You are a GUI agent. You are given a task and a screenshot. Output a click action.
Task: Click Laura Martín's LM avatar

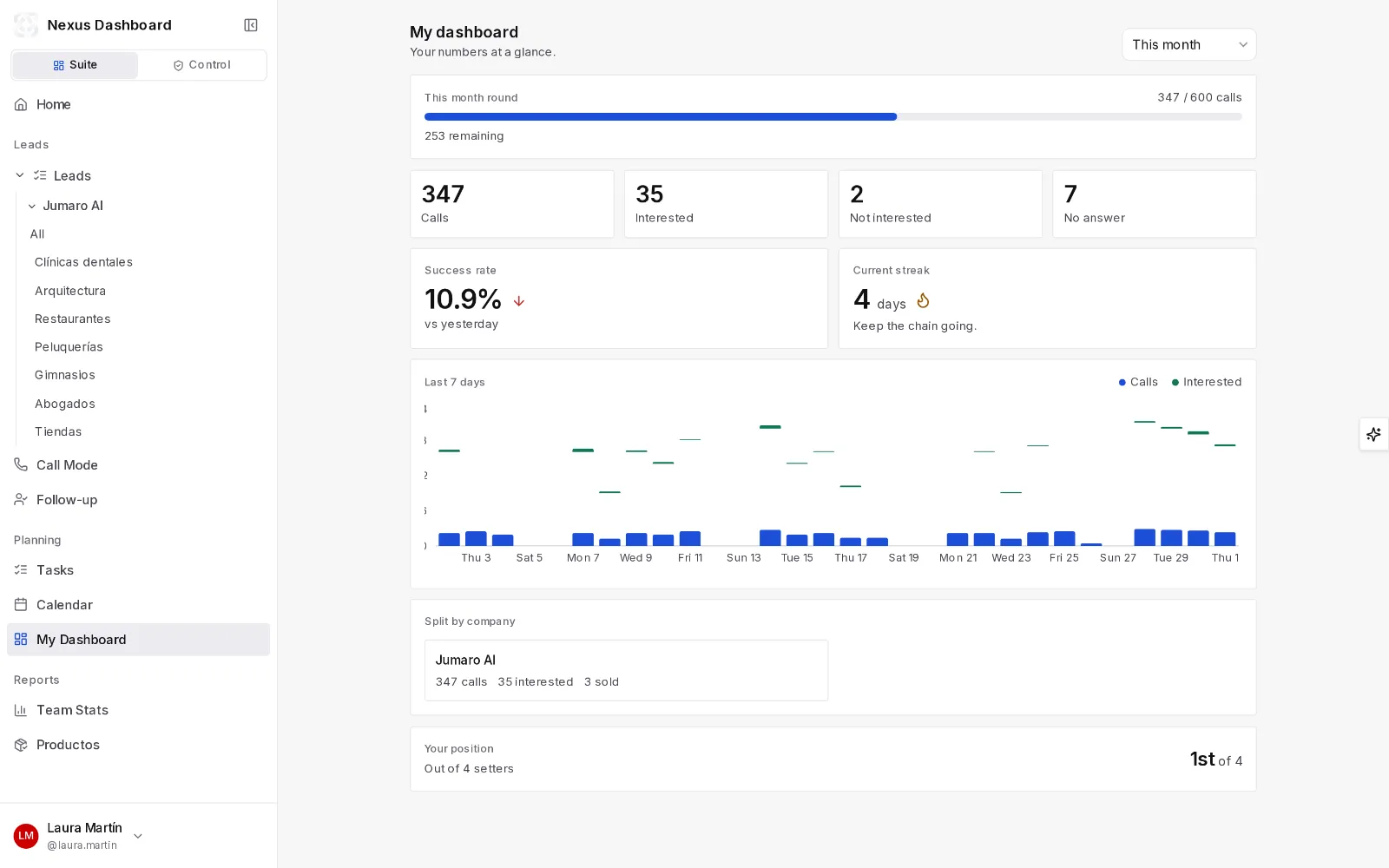pyautogui.click(x=26, y=836)
